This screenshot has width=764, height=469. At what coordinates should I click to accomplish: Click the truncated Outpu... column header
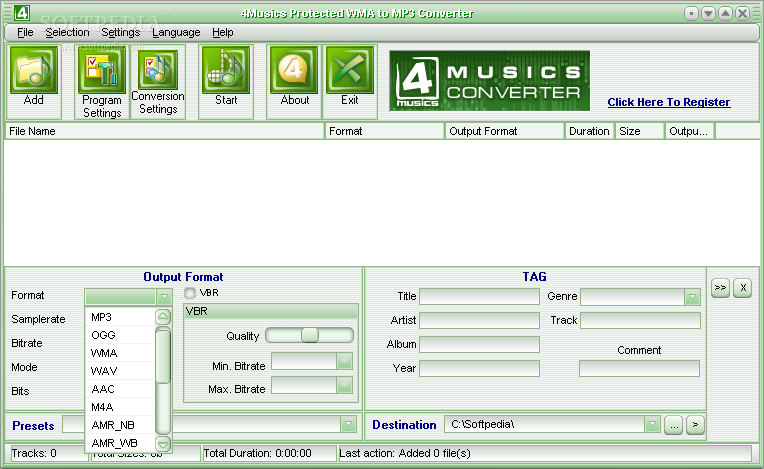(689, 131)
